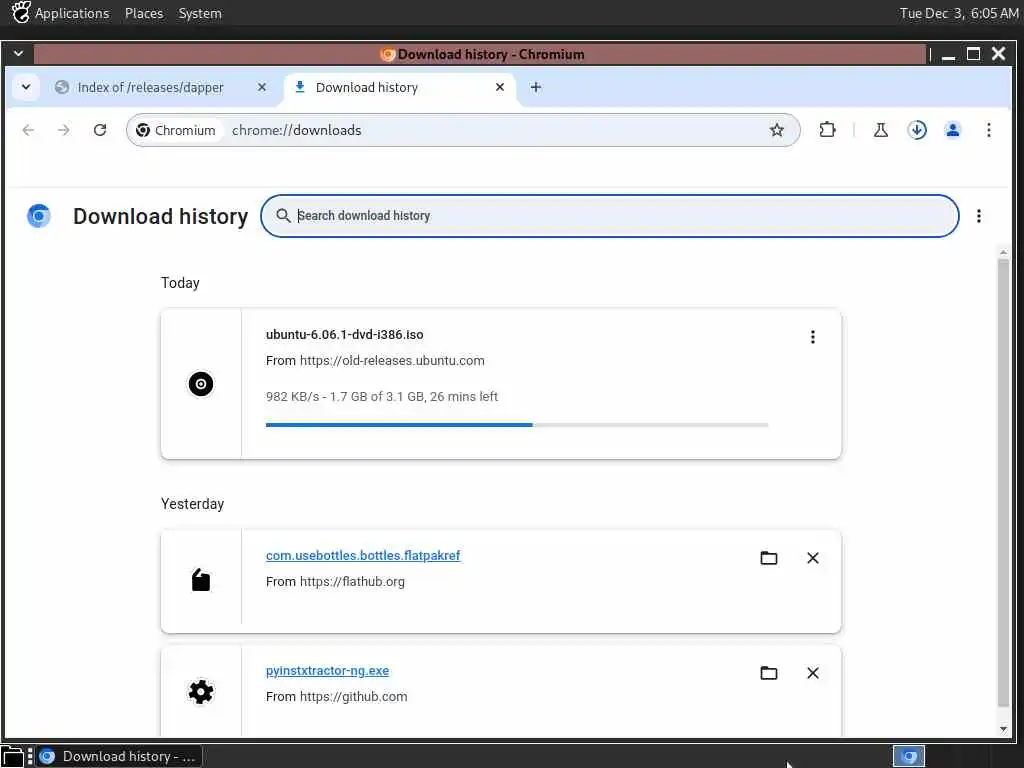Click the magnifier icon in the search box
1024x768 pixels.
pyautogui.click(x=283, y=216)
